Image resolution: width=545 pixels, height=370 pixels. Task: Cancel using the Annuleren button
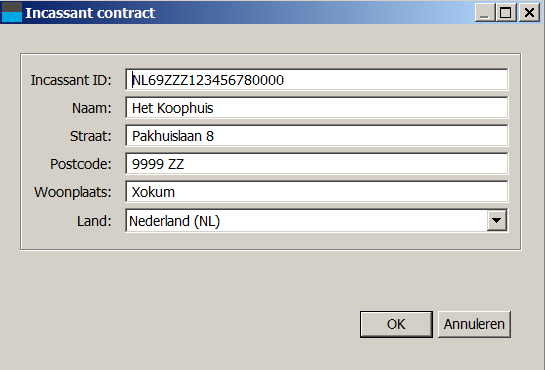(x=474, y=324)
